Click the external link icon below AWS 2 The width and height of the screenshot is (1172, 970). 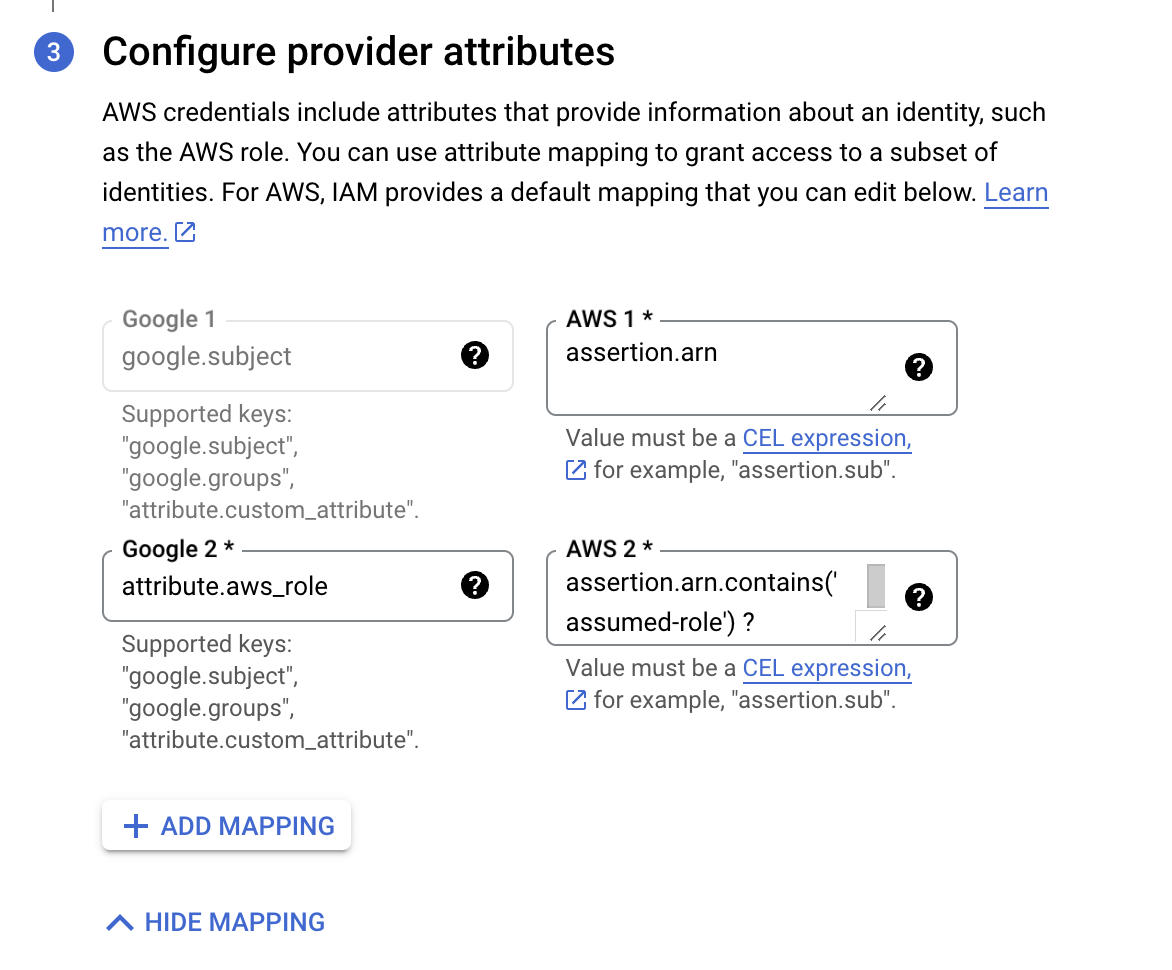click(576, 699)
